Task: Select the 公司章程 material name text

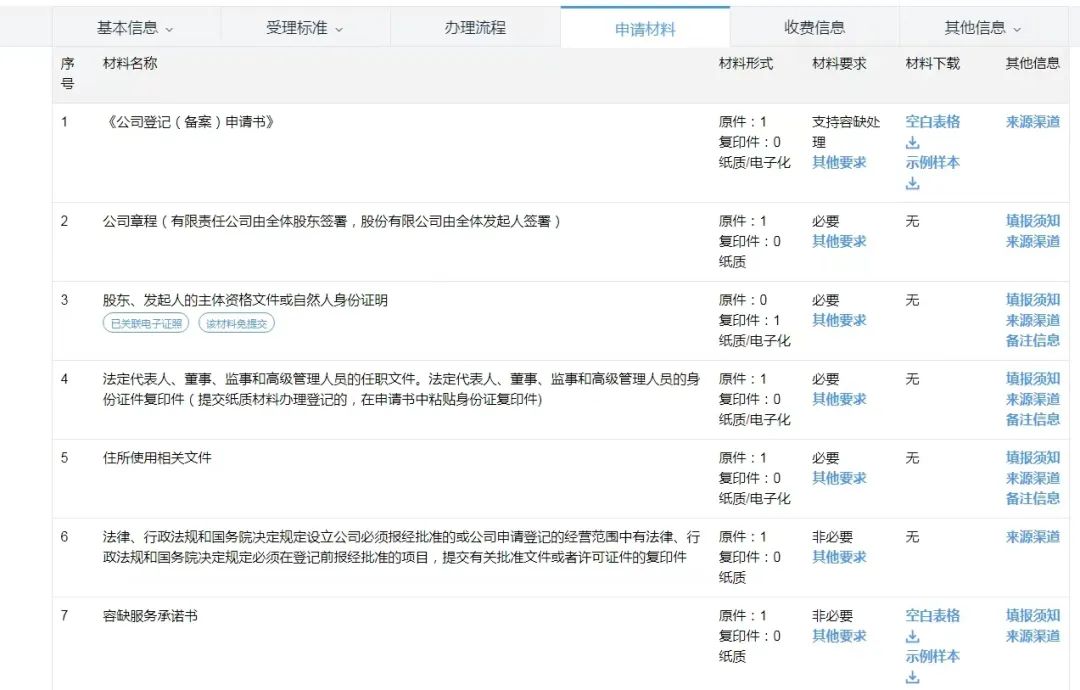Action: pos(332,221)
